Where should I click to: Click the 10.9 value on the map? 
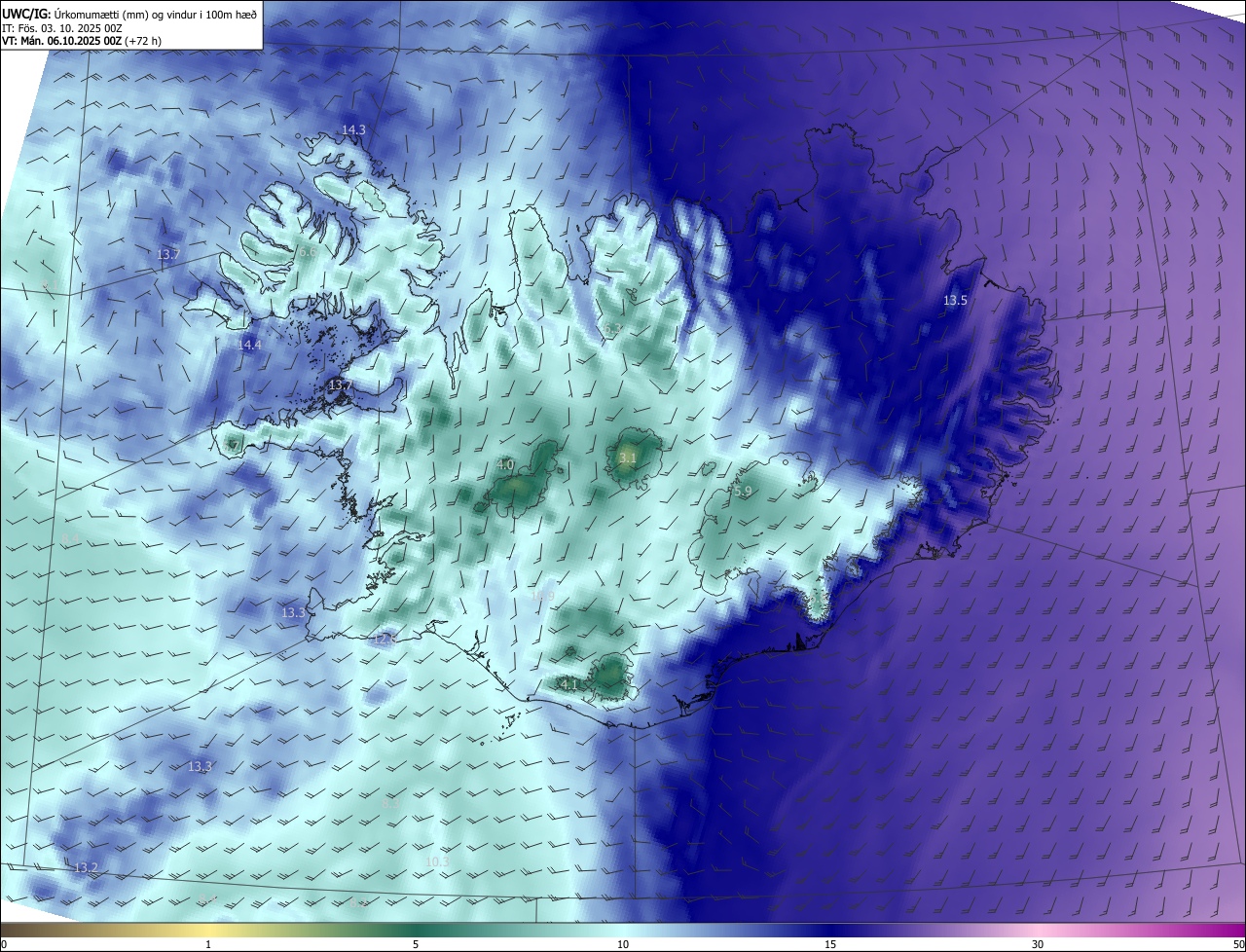tap(542, 596)
